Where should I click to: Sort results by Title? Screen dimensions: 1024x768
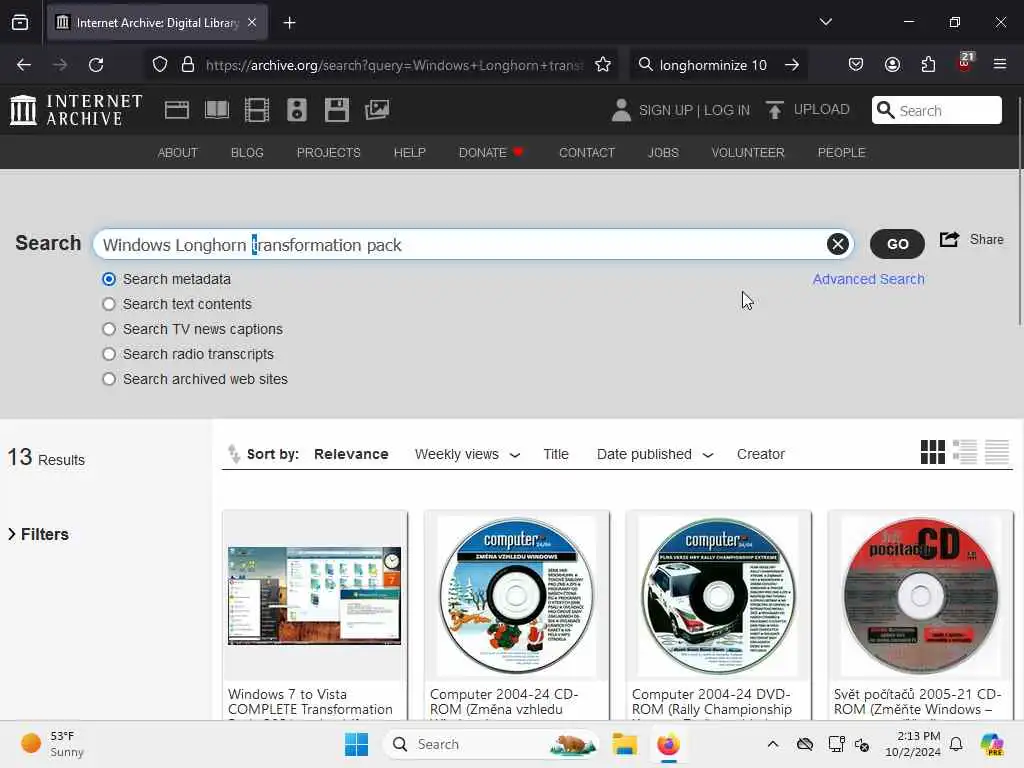[x=556, y=454]
